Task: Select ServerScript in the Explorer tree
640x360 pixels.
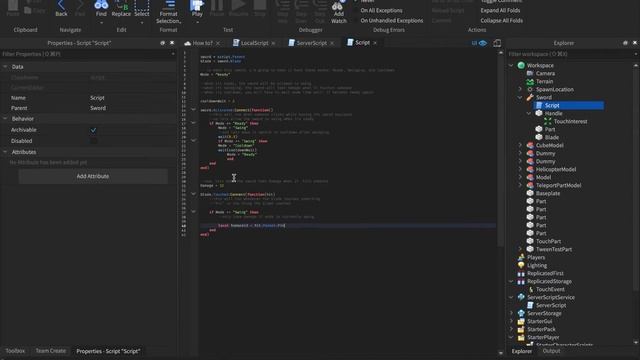Action: tap(551, 305)
